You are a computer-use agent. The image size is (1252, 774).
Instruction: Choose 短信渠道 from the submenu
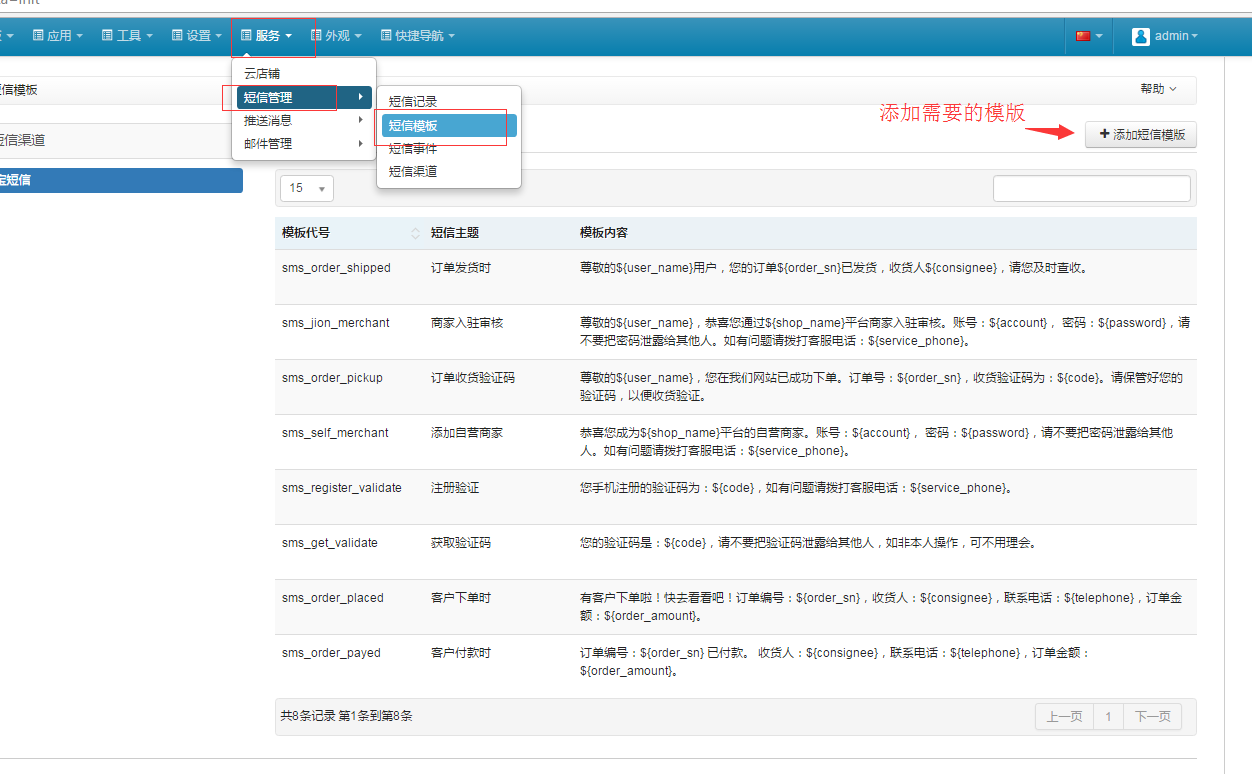pos(413,172)
